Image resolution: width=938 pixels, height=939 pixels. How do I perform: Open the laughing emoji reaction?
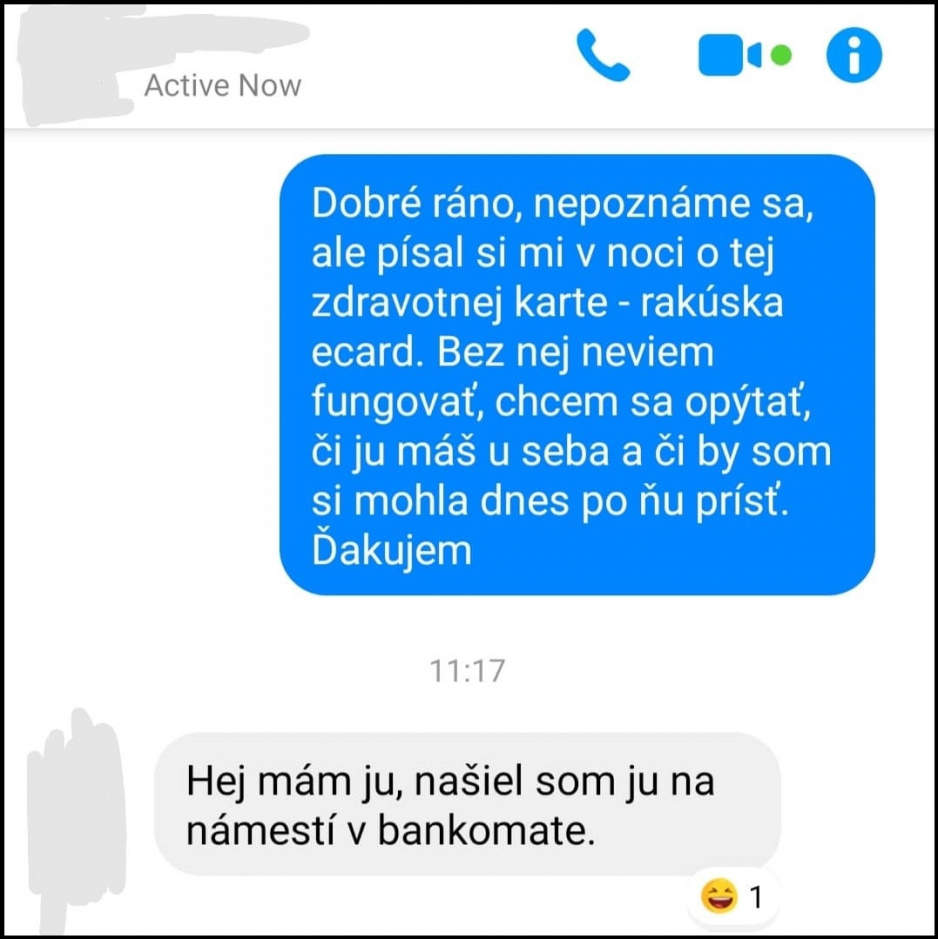click(x=719, y=896)
